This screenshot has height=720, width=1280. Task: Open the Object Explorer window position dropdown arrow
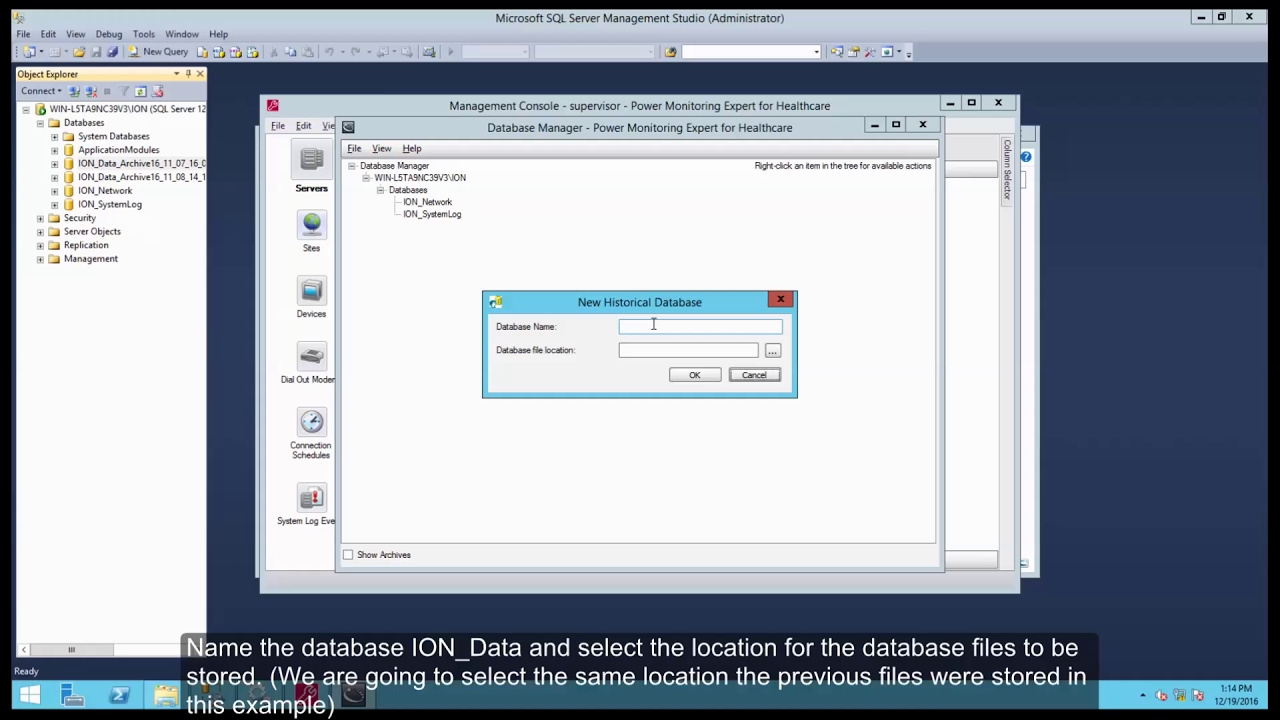(177, 74)
